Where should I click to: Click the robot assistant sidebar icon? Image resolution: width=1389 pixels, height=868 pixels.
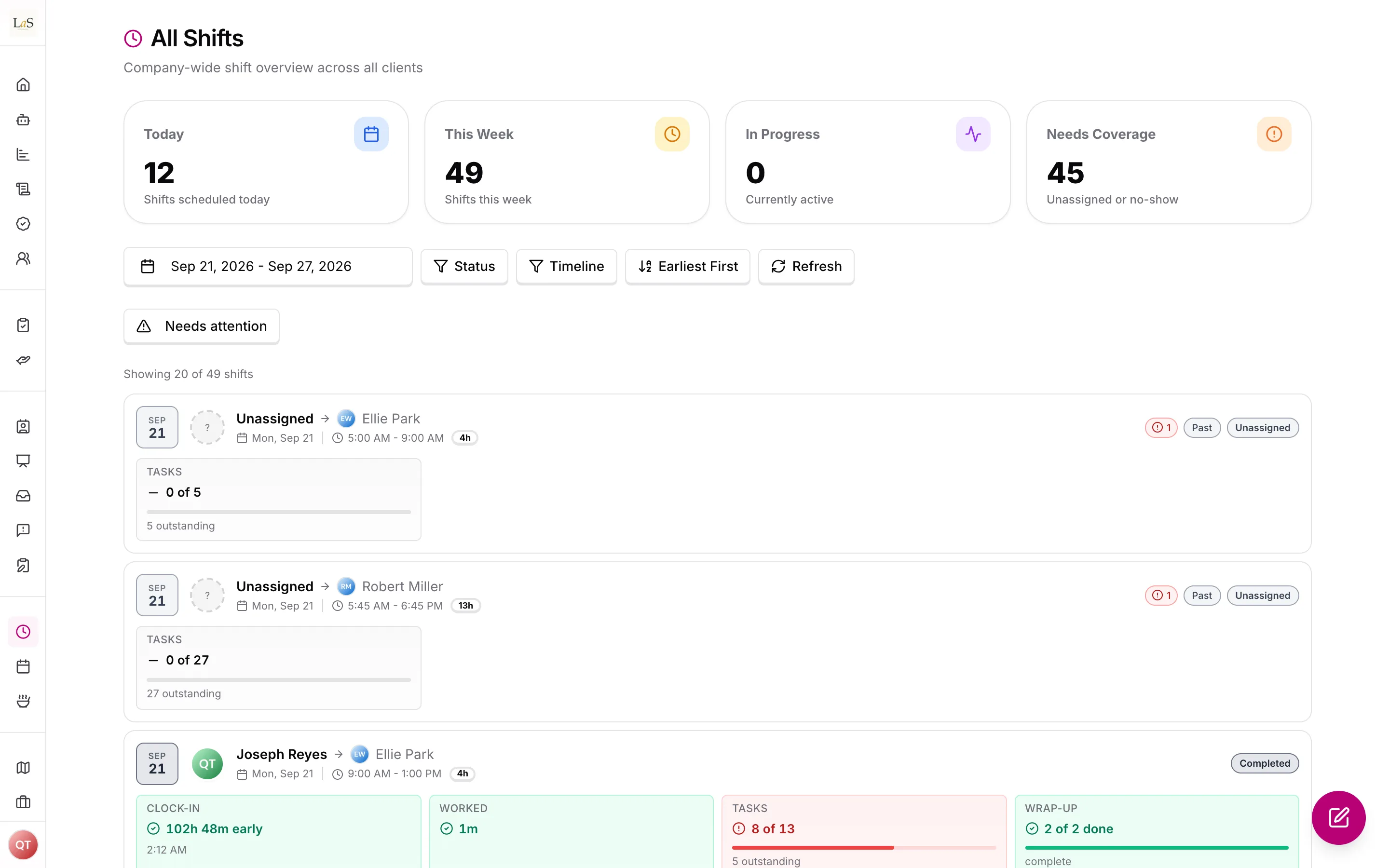click(23, 120)
